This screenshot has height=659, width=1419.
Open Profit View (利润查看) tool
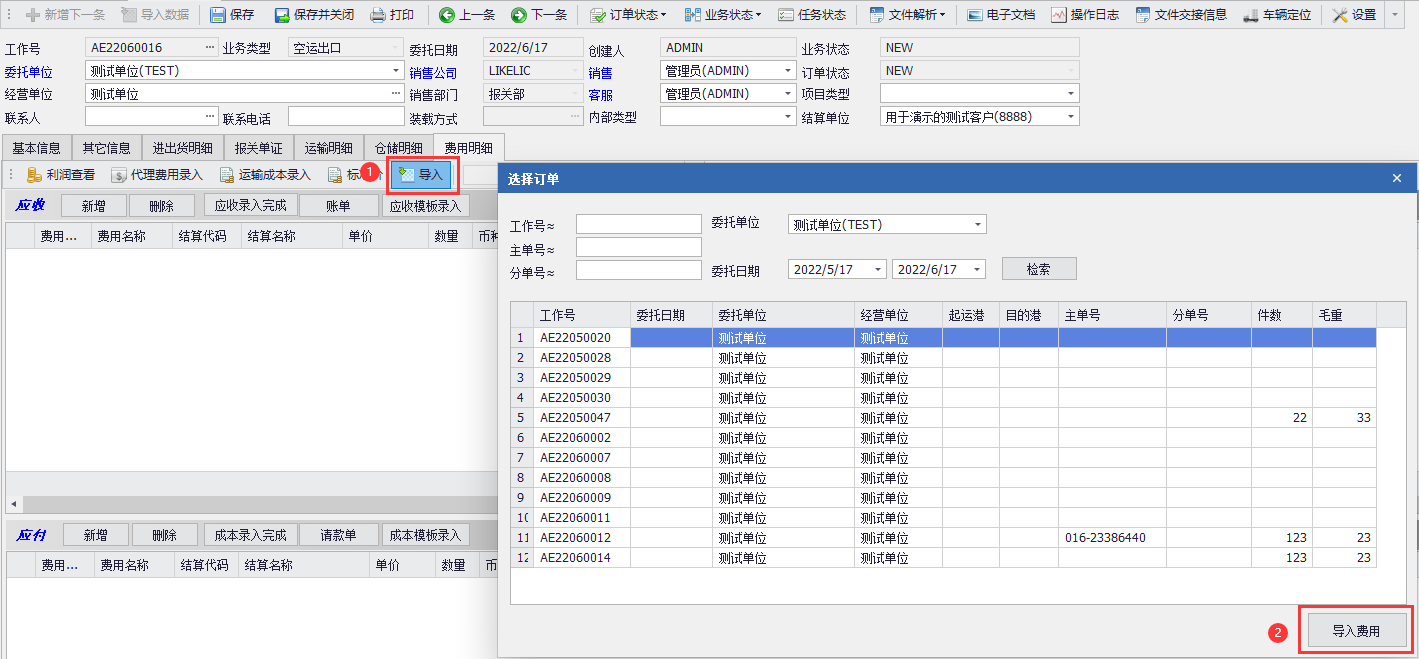[x=61, y=175]
